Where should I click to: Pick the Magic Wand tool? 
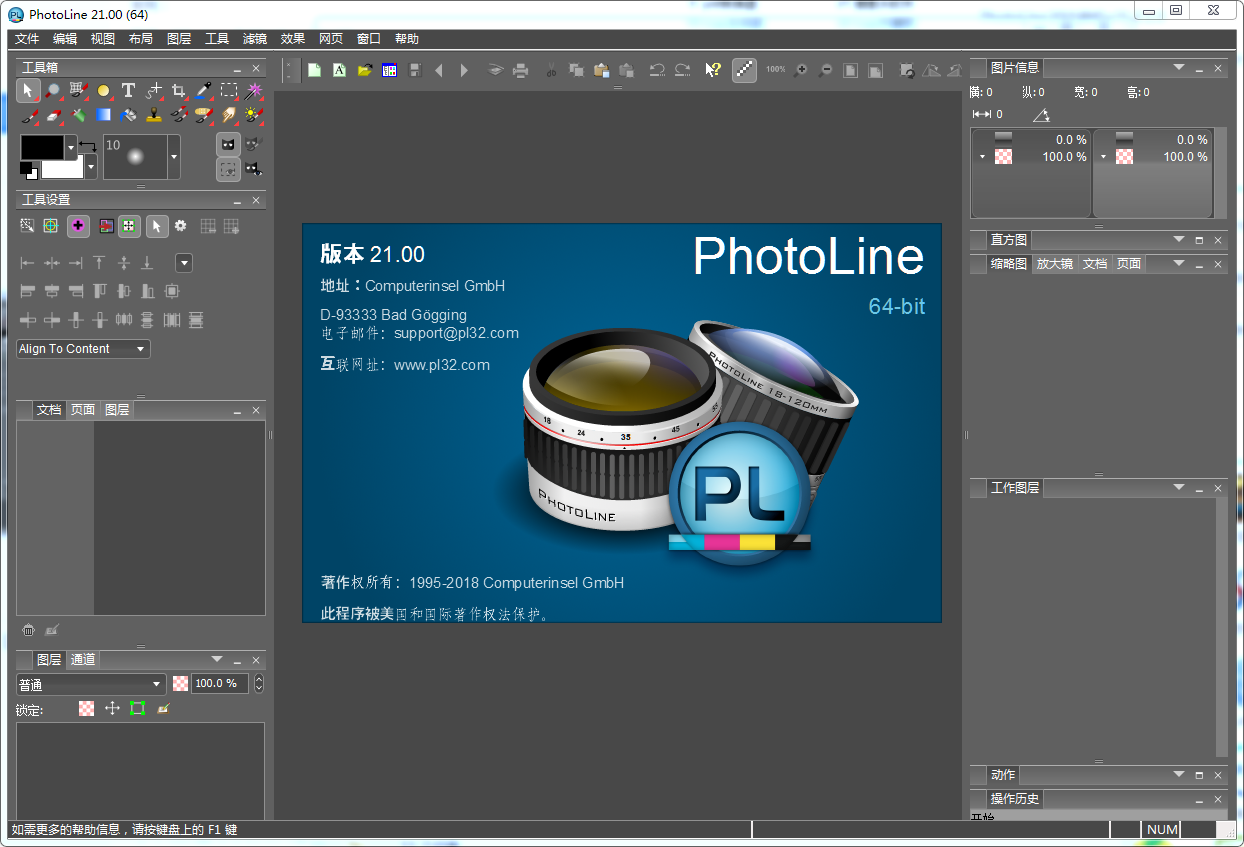254,91
